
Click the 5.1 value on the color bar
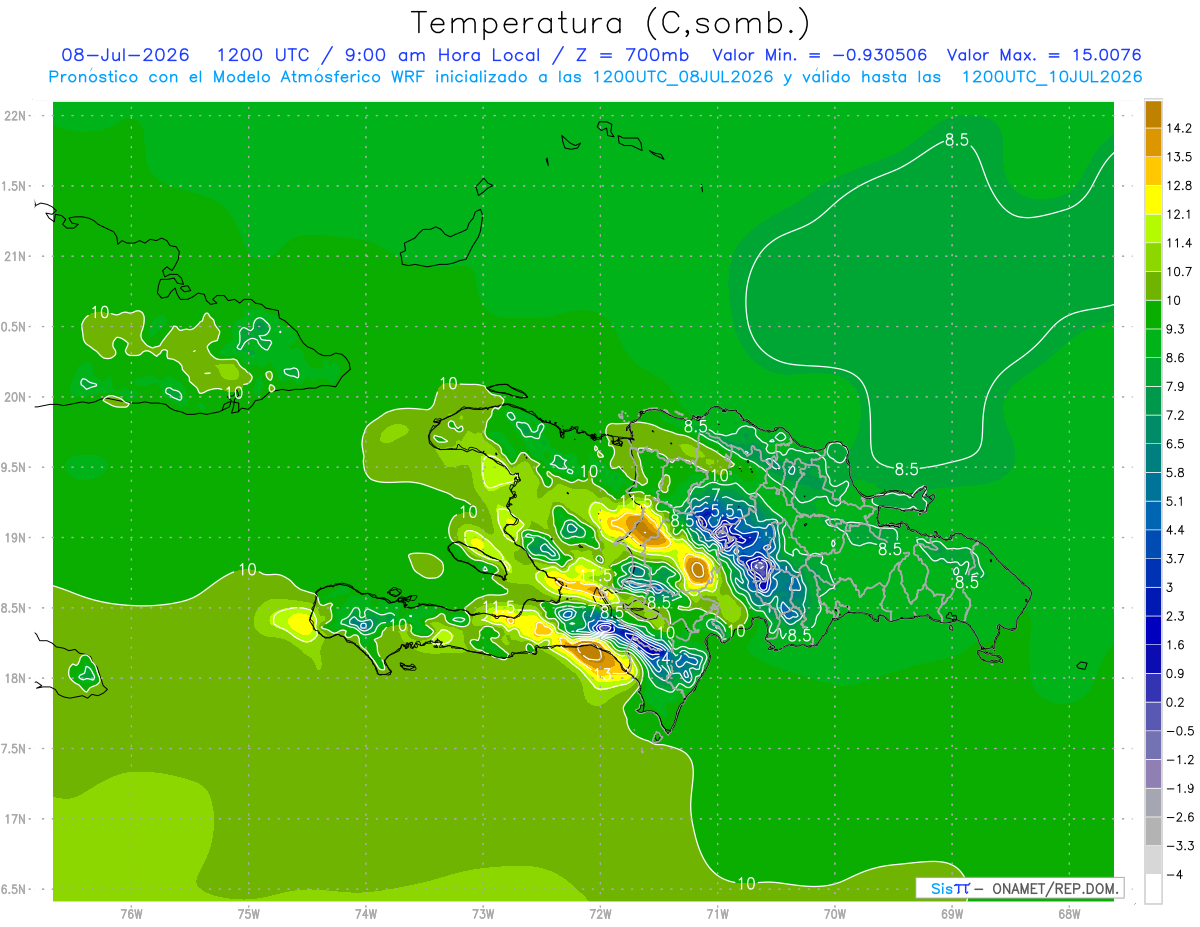[x=1175, y=501]
